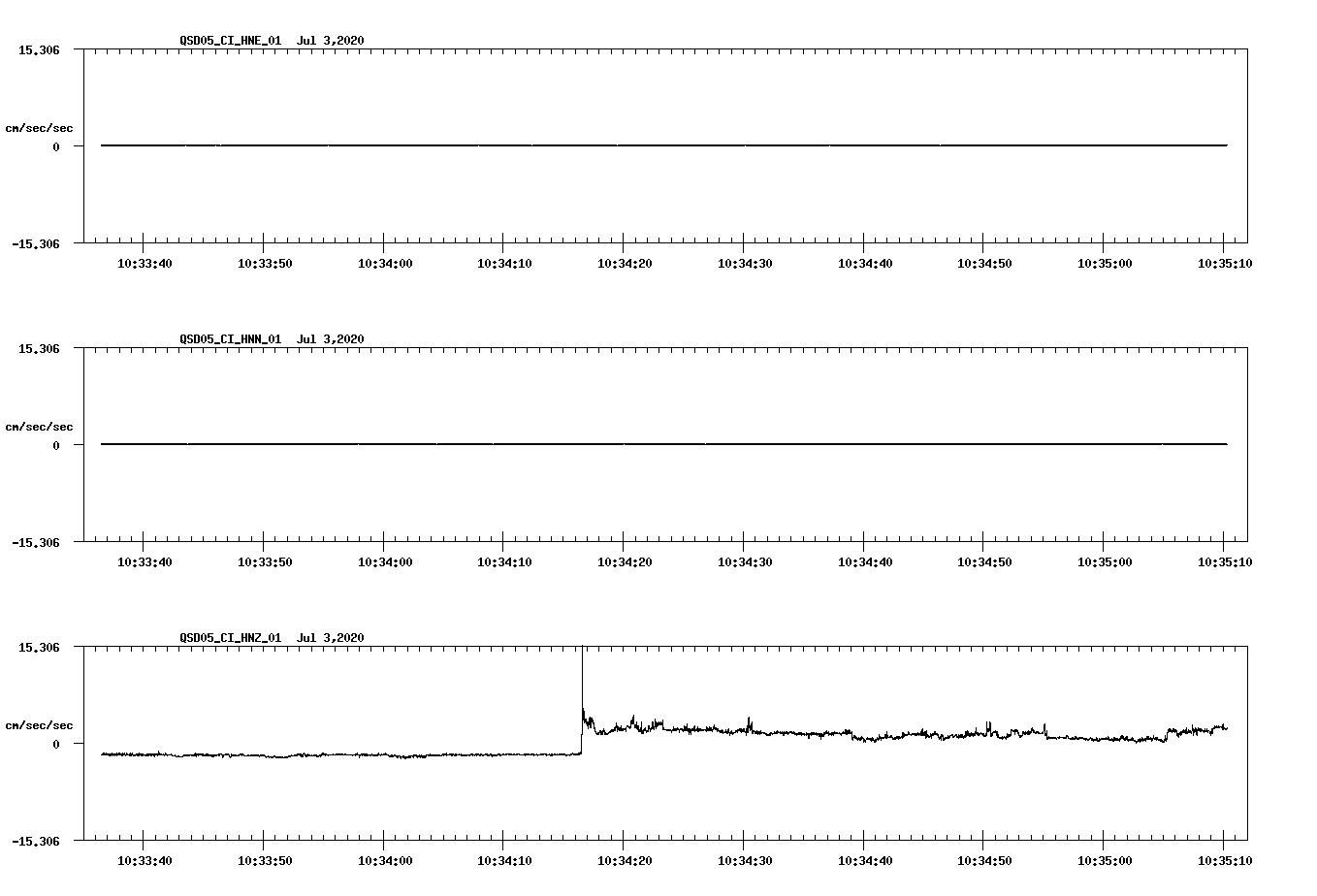
Task: Click cm/sec/sec unit label on HNE plot
Action: click(x=39, y=128)
